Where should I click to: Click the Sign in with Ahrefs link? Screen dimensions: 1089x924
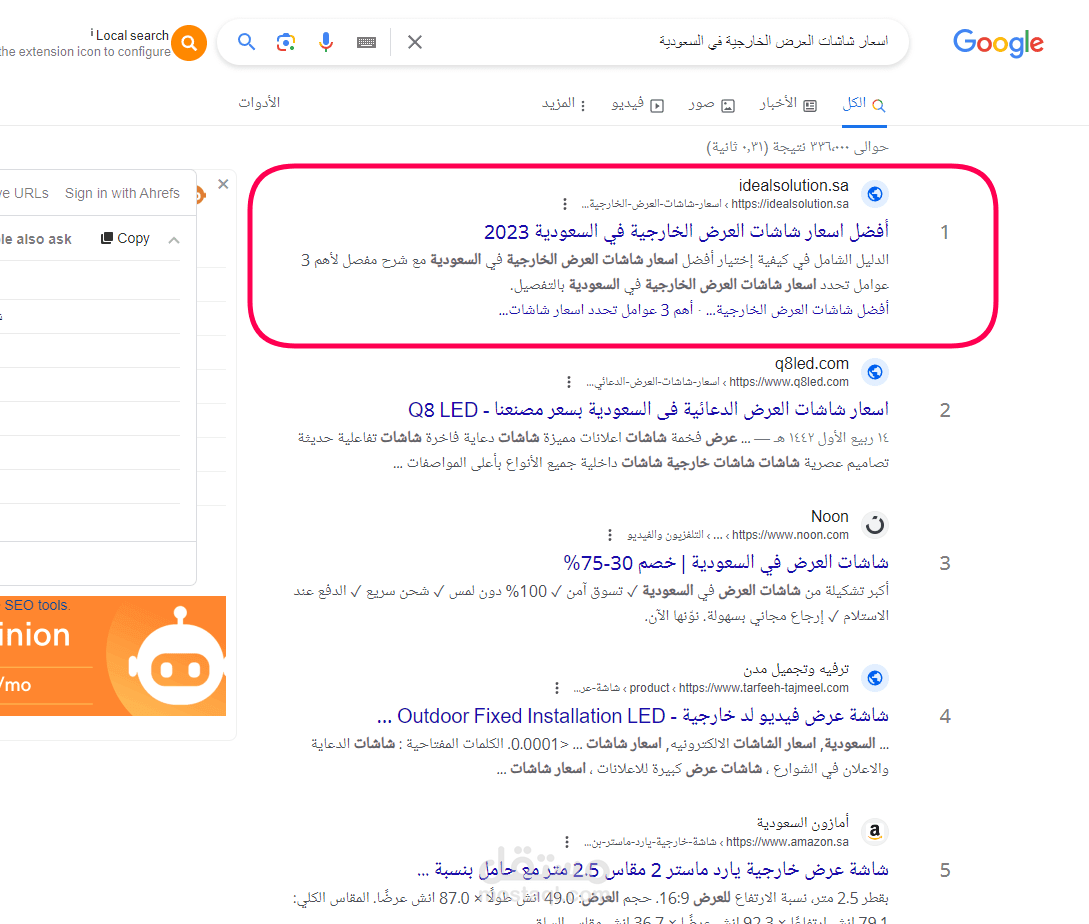(122, 192)
